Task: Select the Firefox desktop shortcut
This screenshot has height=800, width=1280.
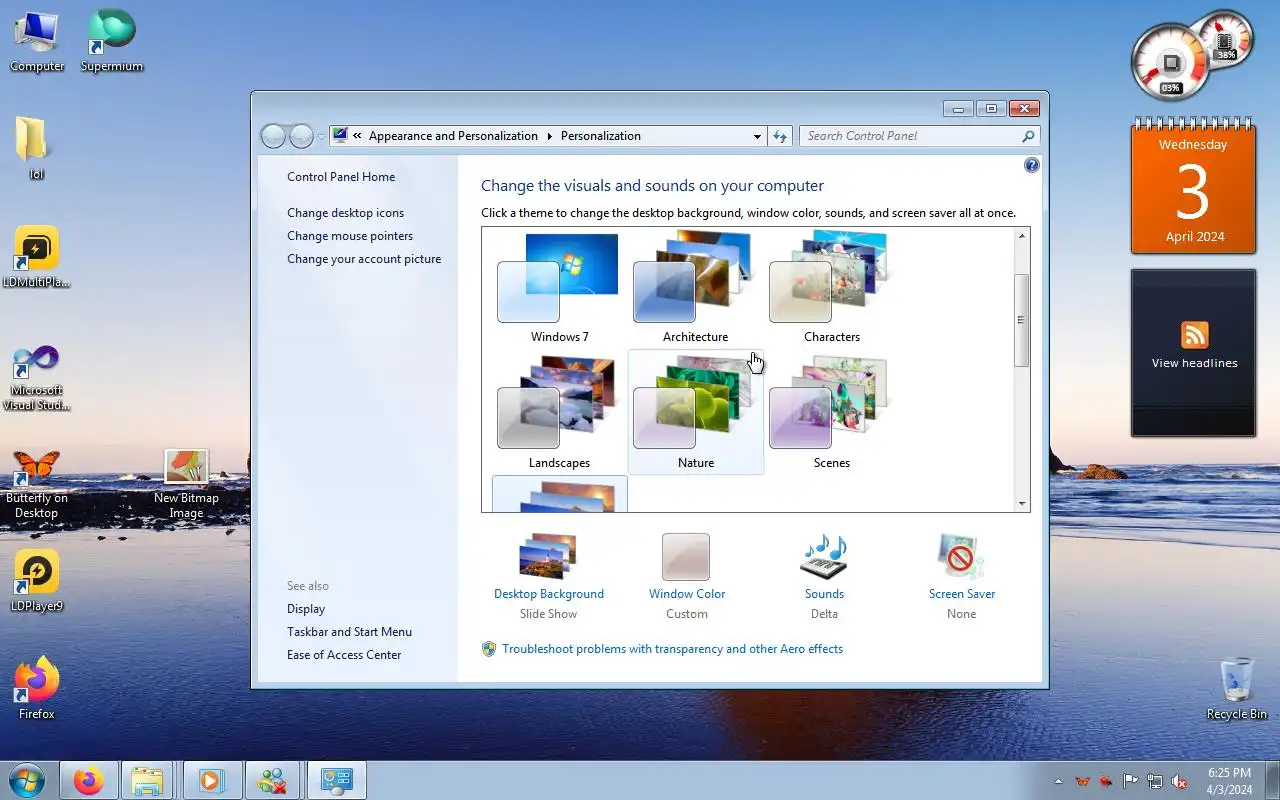Action: coord(36,689)
